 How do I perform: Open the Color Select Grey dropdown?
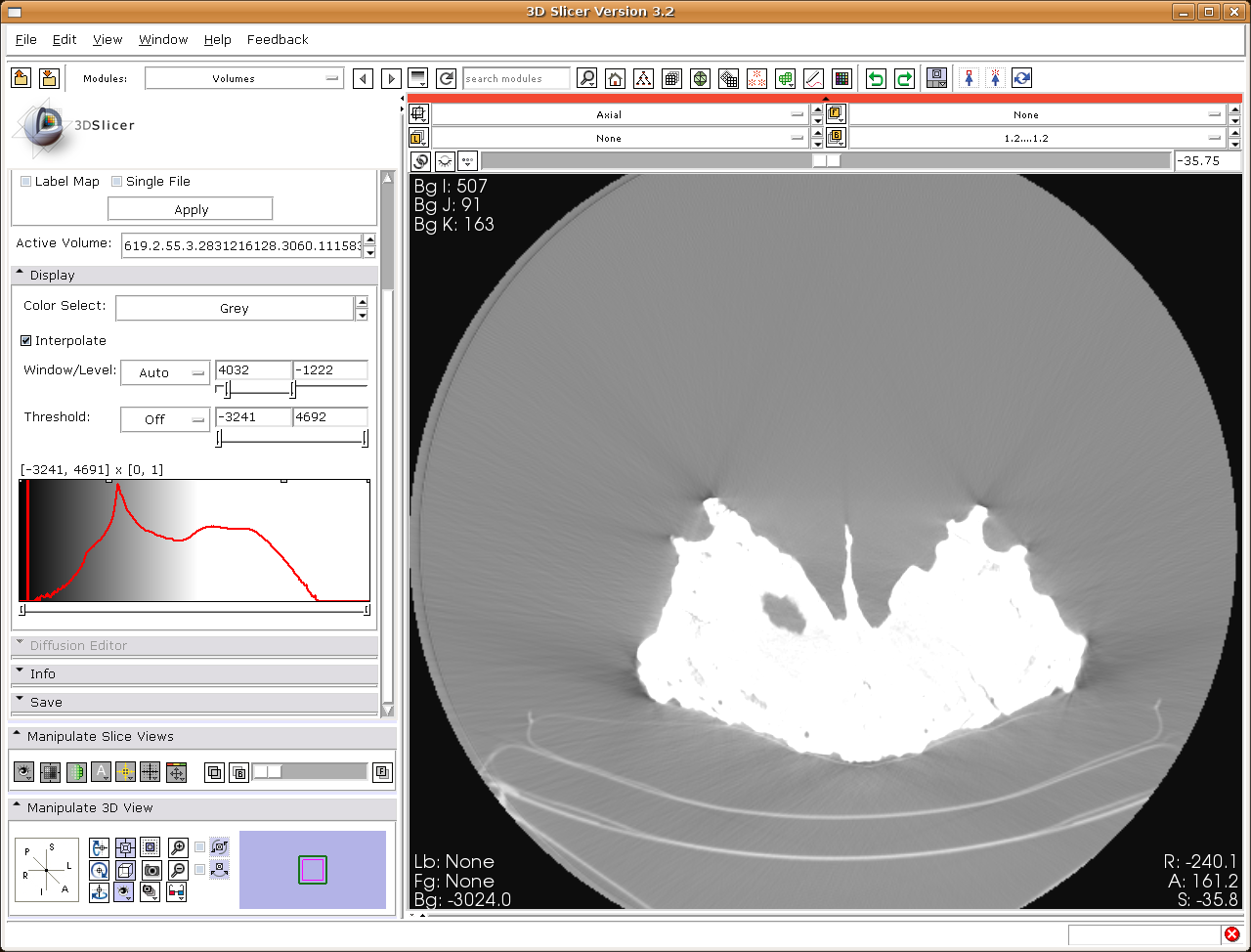tap(235, 308)
